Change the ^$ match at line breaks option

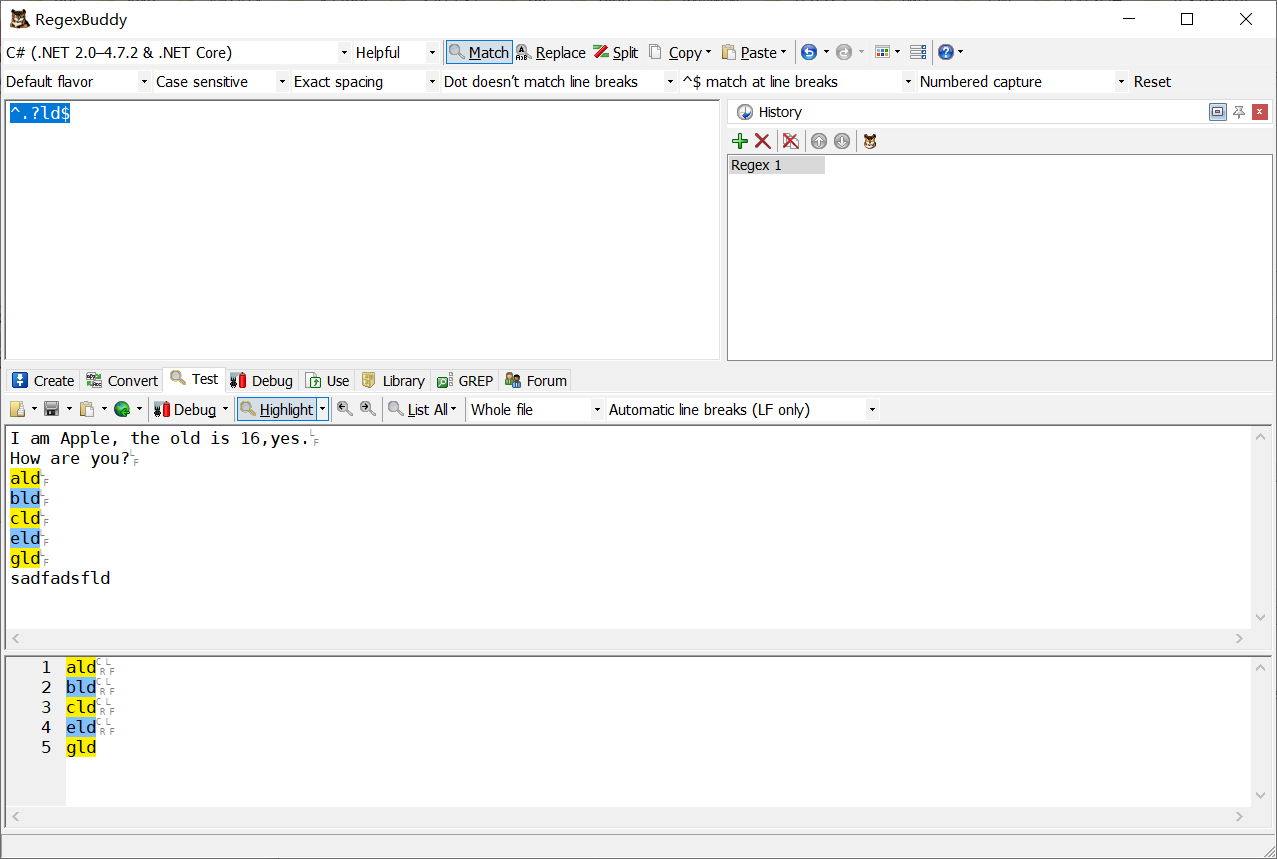tap(797, 81)
